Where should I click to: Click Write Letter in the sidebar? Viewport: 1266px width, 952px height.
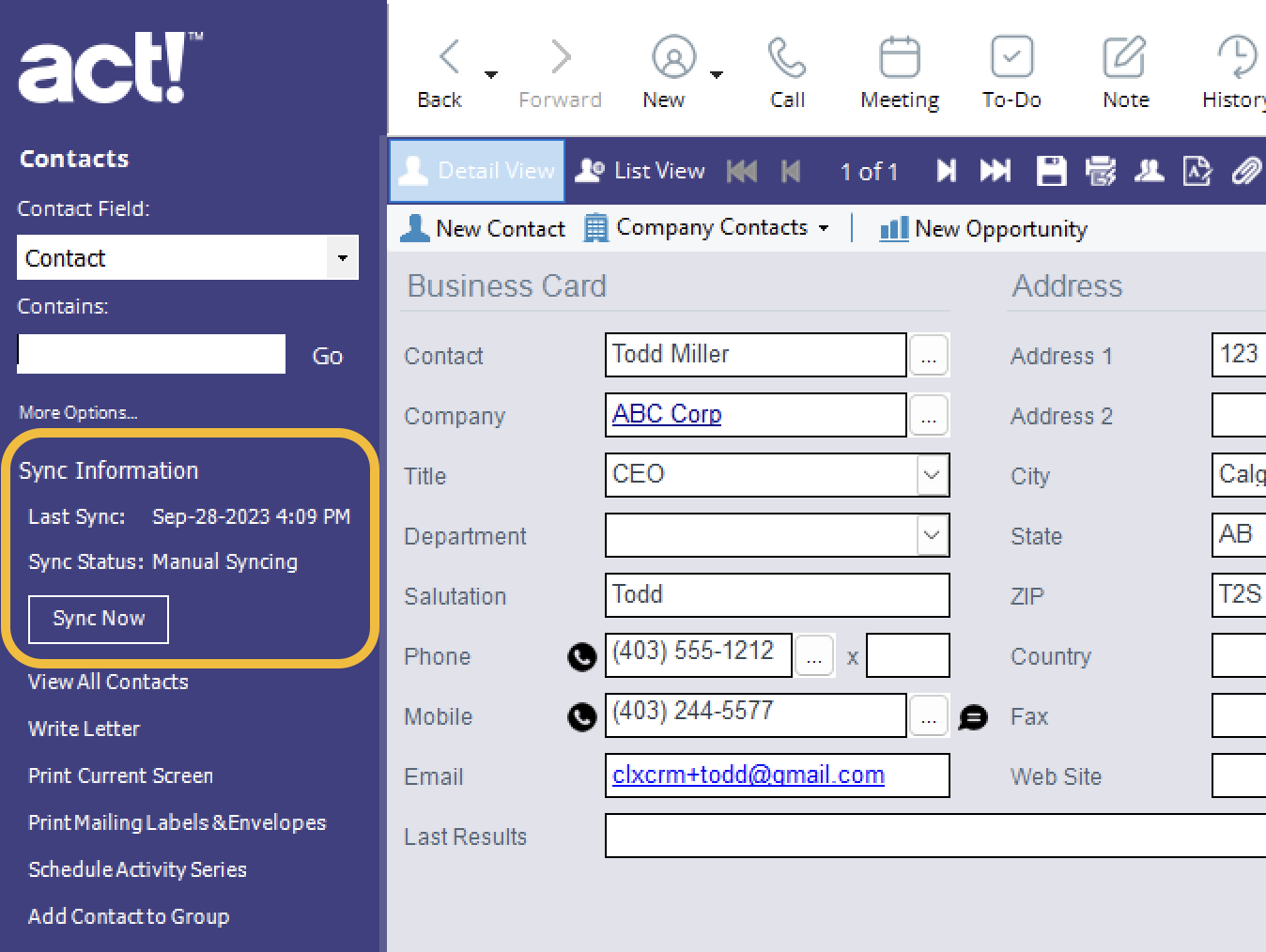tap(84, 729)
